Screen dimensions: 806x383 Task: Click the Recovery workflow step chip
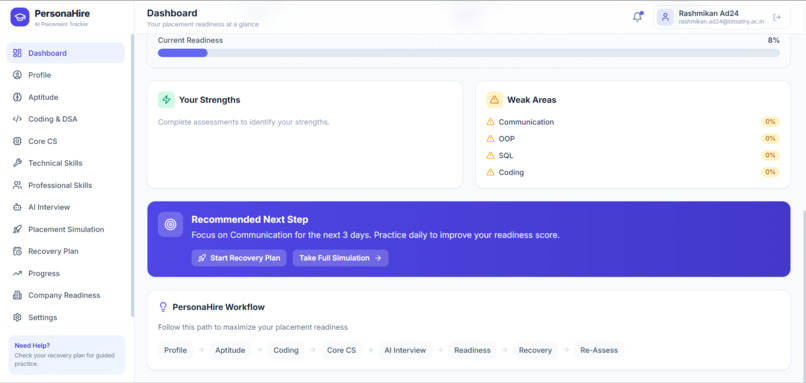pyautogui.click(x=535, y=350)
